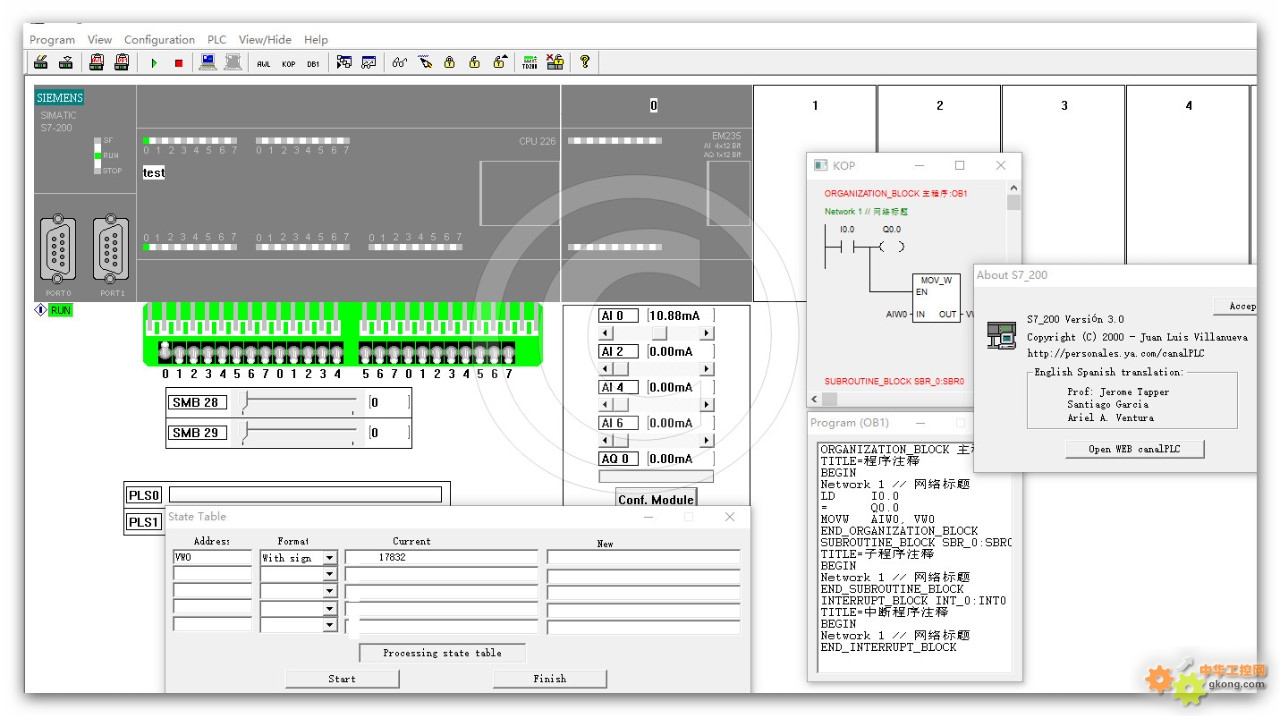
Task: Click the PORT0 serial connector
Action: click(58, 250)
